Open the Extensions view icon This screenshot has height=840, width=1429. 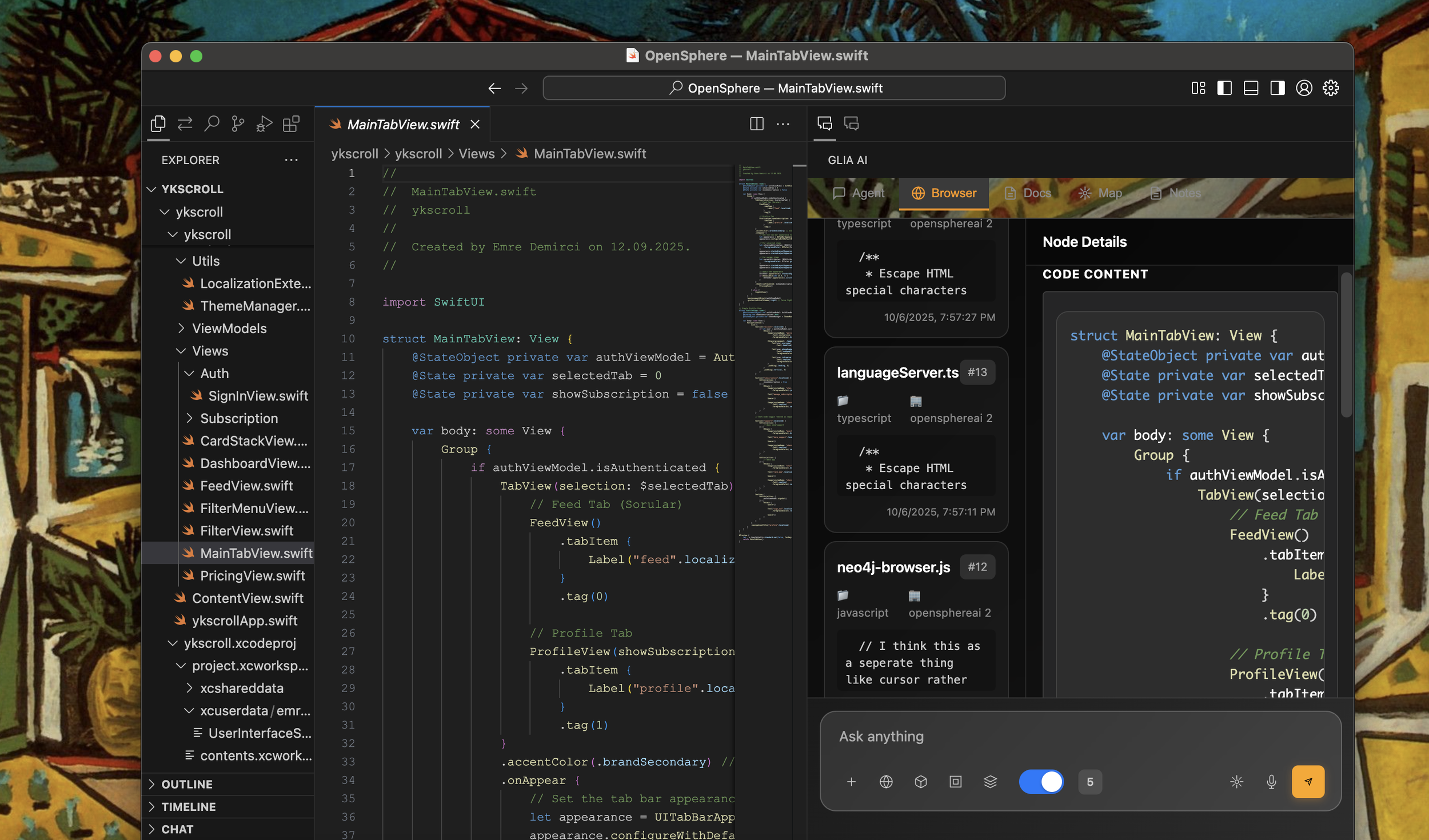[291, 123]
